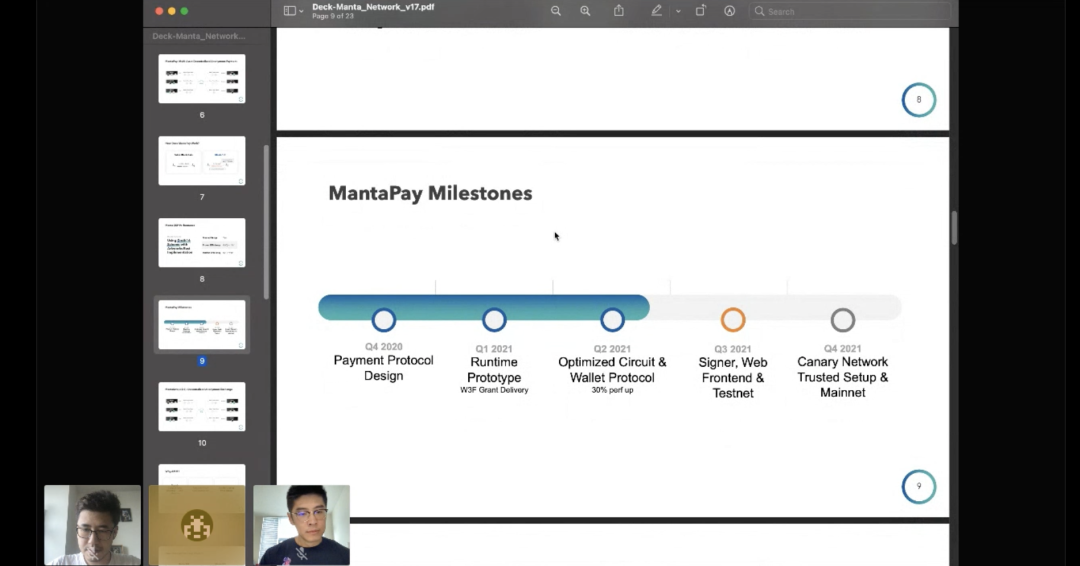Screen dimensions: 1080x566
Task: Click the sidebar vertical scrollbar
Action: (x=266, y=222)
